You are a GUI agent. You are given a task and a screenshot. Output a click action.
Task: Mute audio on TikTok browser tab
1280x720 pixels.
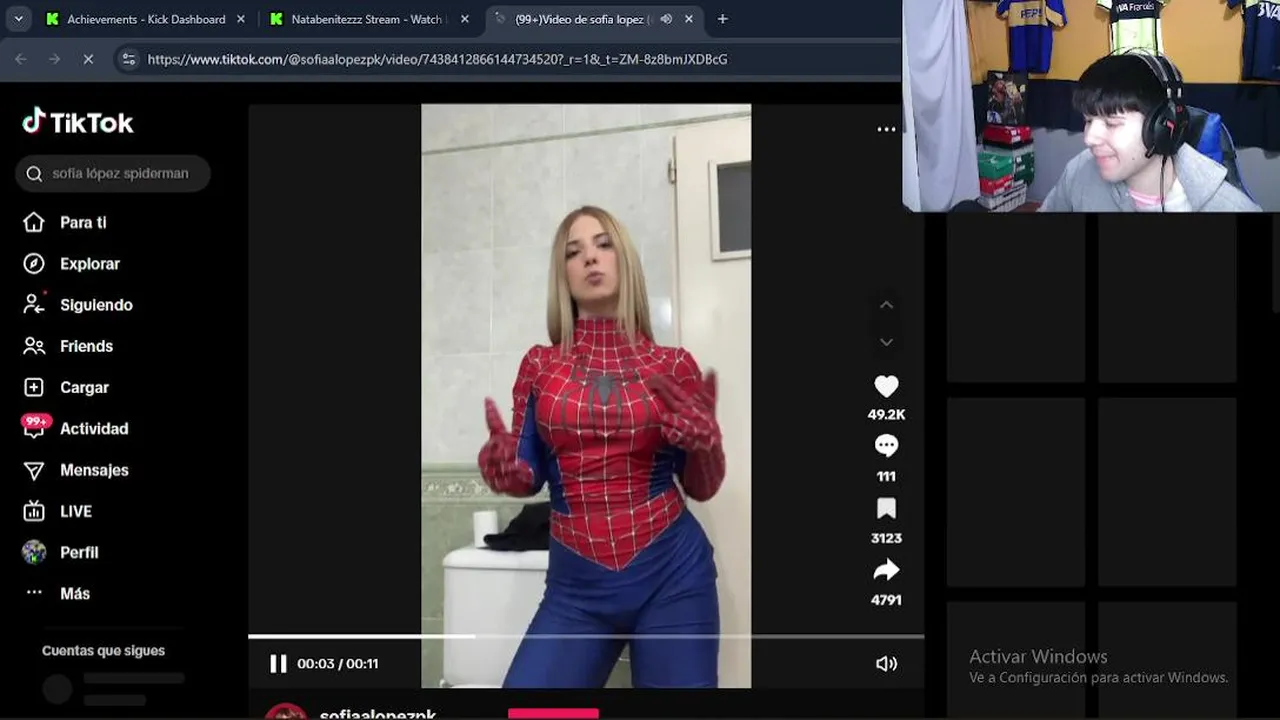(x=666, y=19)
